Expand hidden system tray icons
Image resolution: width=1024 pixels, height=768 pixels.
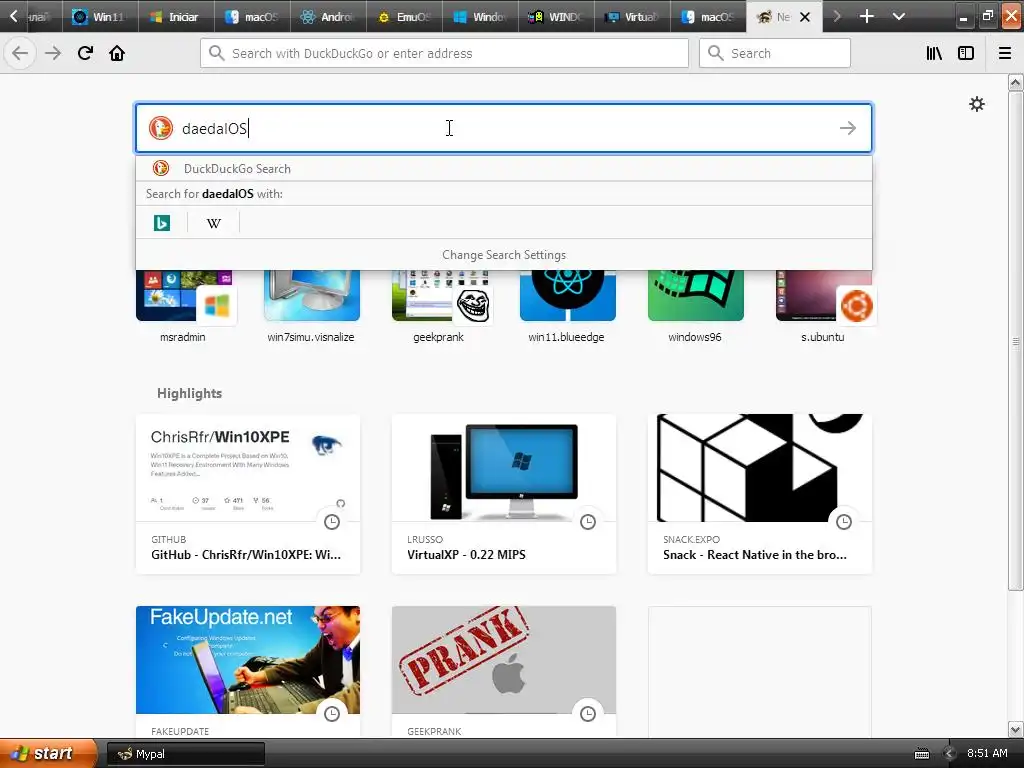click(x=949, y=754)
